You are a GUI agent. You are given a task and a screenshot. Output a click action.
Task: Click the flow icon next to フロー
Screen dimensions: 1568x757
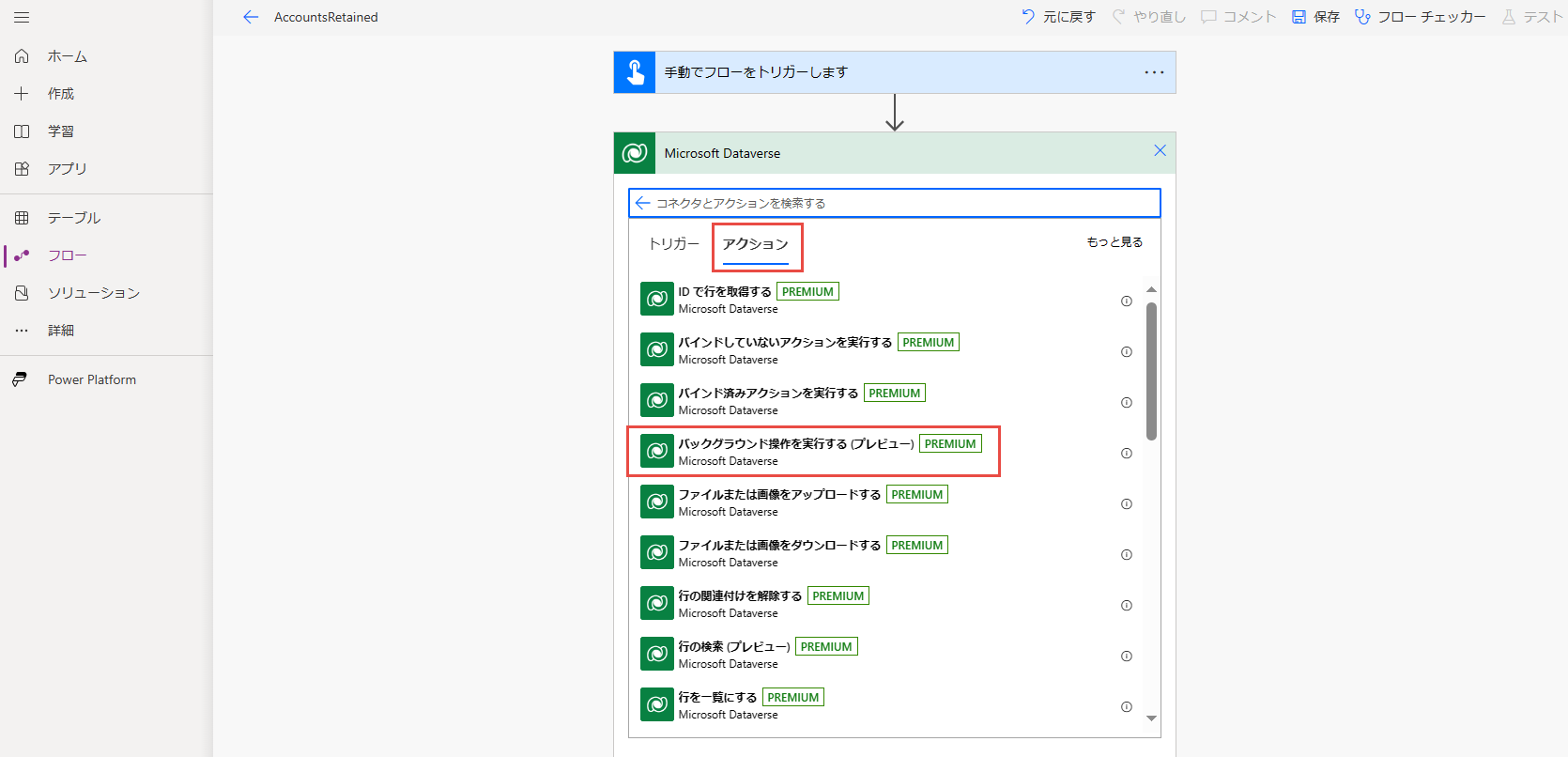[x=22, y=255]
